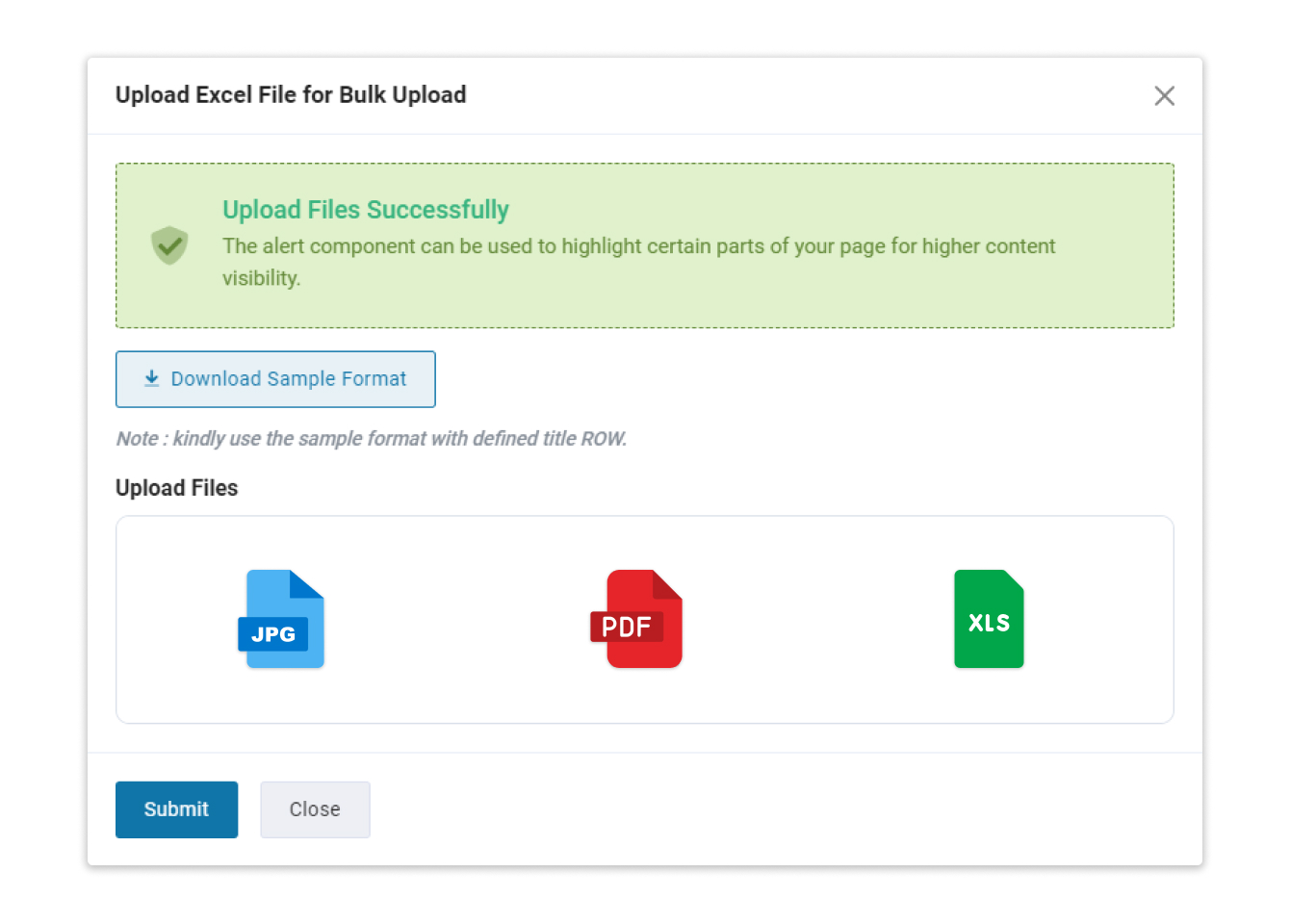Open the green XLS spreadsheet icon
Image resolution: width=1290 pixels, height=924 pixels.
click(989, 619)
